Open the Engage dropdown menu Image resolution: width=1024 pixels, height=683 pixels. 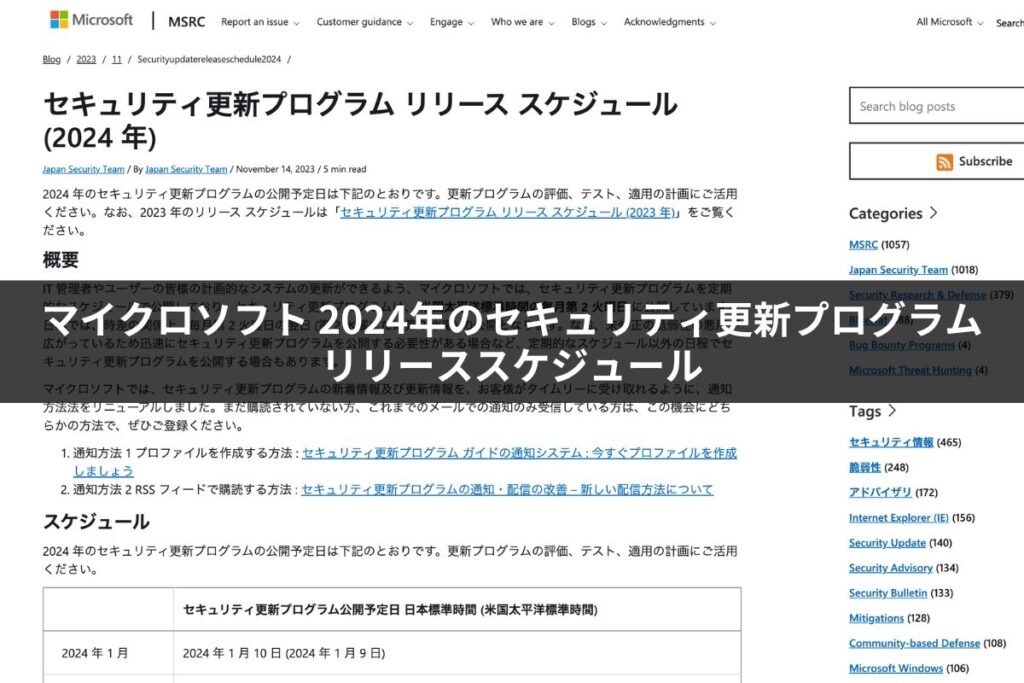coord(451,22)
